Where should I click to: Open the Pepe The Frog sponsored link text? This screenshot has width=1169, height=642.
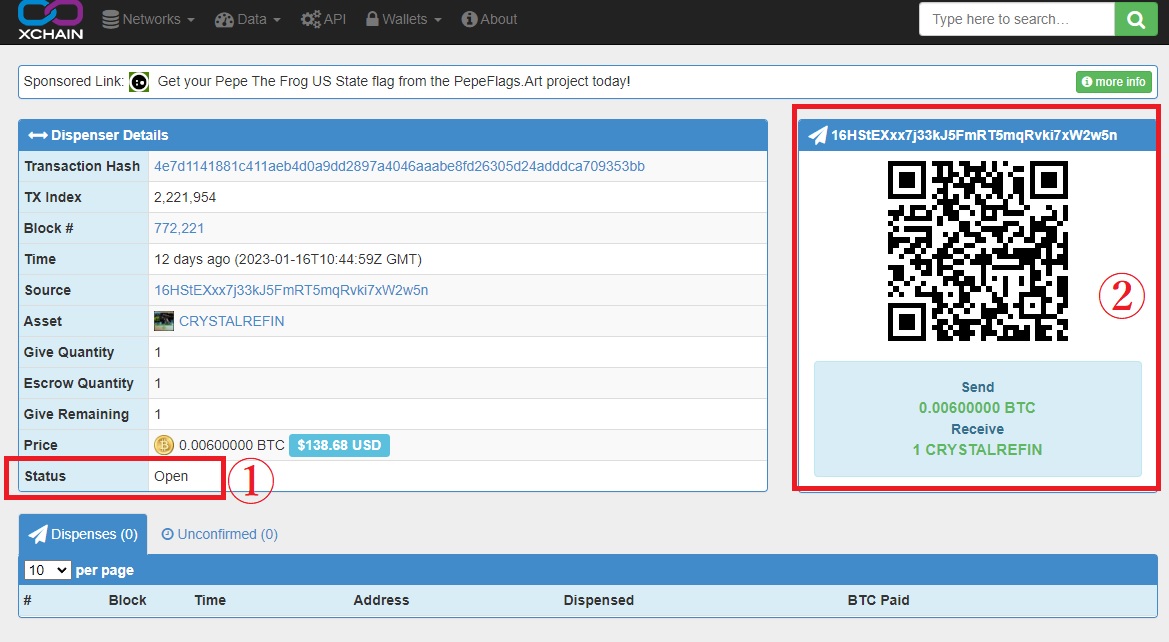tap(394, 81)
